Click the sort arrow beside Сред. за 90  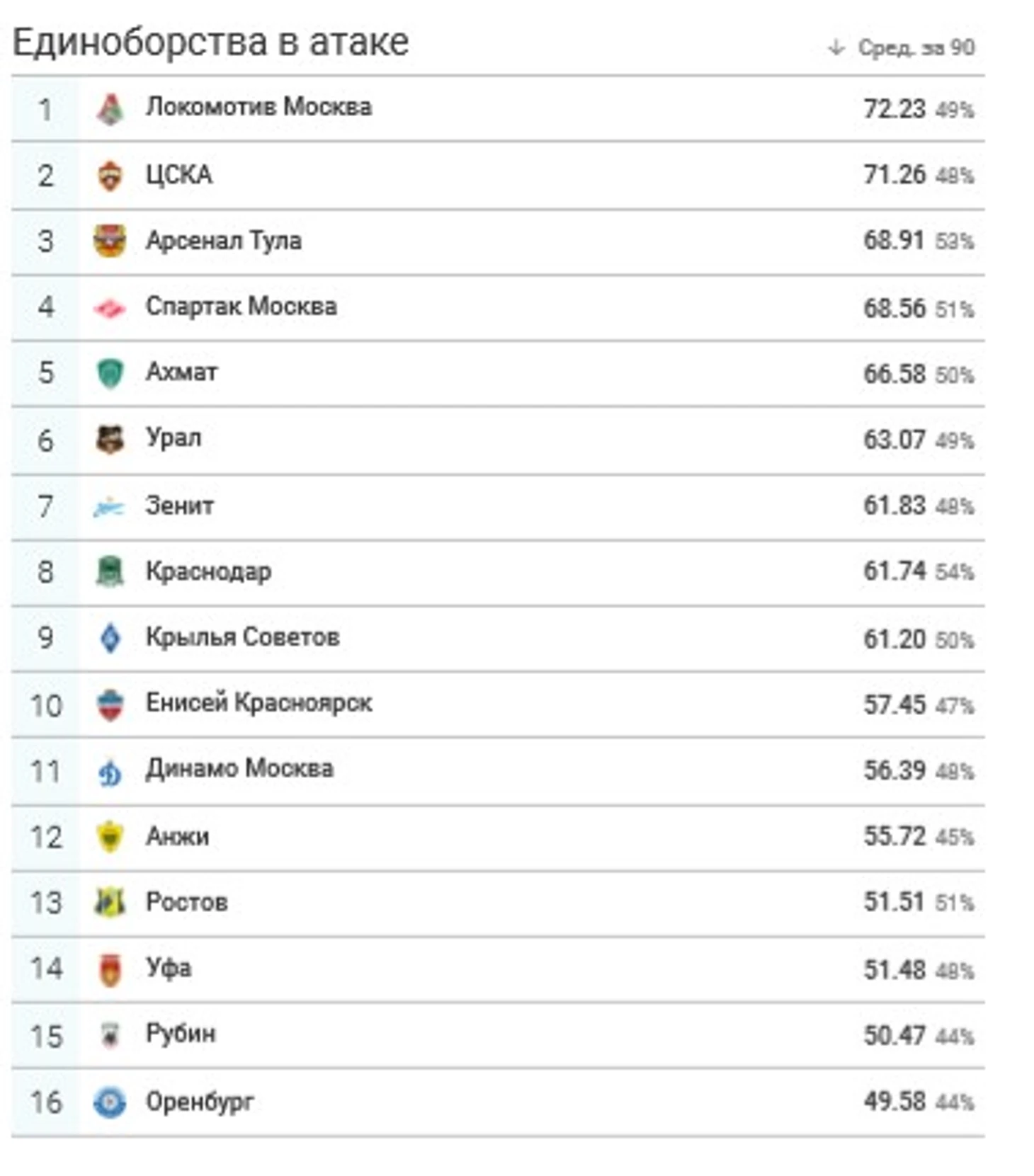(x=836, y=48)
